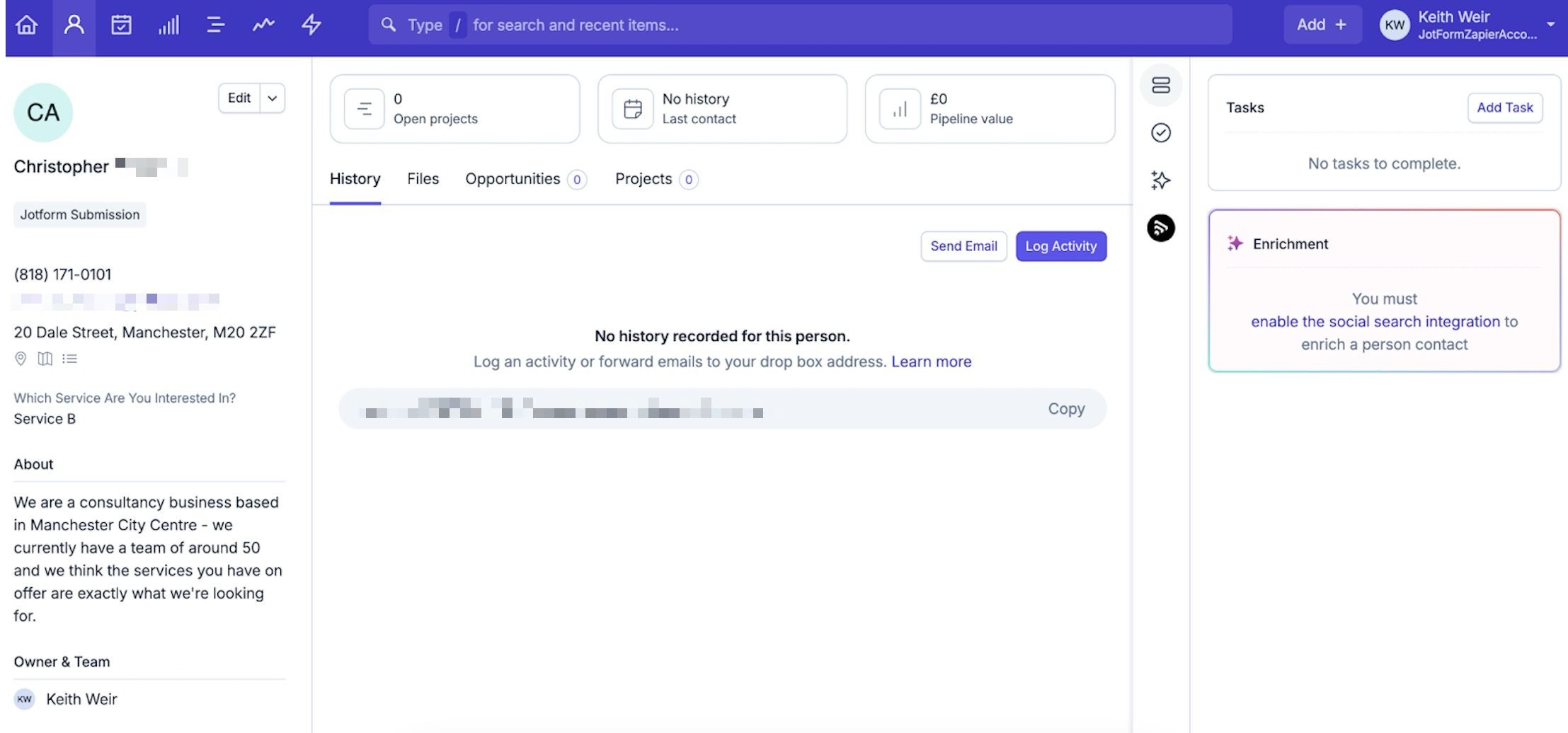The width and height of the screenshot is (1568, 733).
Task: Go to the Home dashboard icon
Action: click(27, 25)
